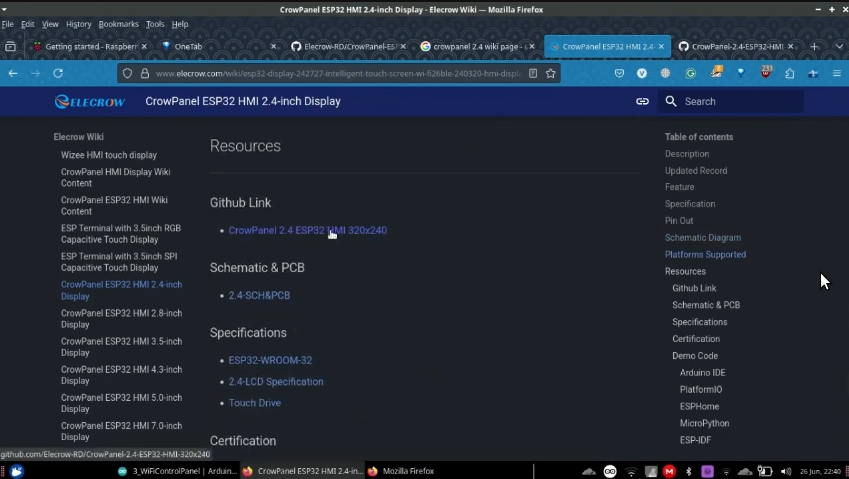Open the Tools menu

155,24
